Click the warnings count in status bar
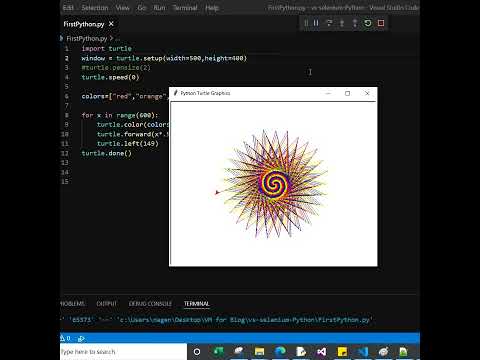This screenshot has height=360, width=480. coord(65,338)
